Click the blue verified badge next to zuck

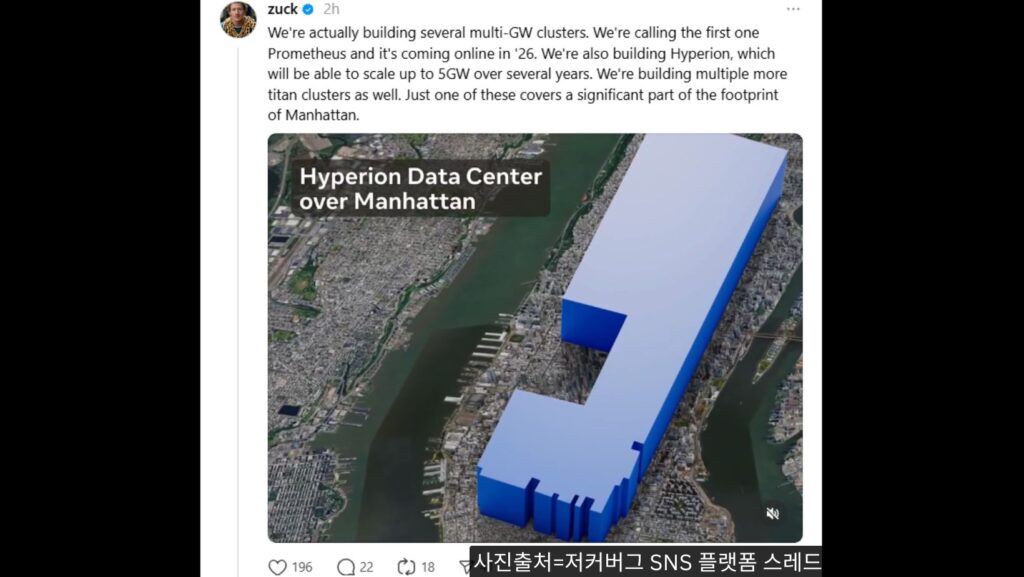tap(308, 9)
